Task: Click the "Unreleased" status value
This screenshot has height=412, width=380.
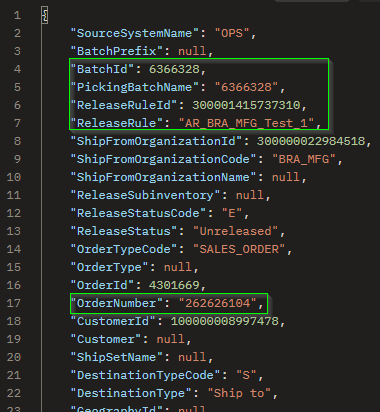Action: (x=235, y=231)
